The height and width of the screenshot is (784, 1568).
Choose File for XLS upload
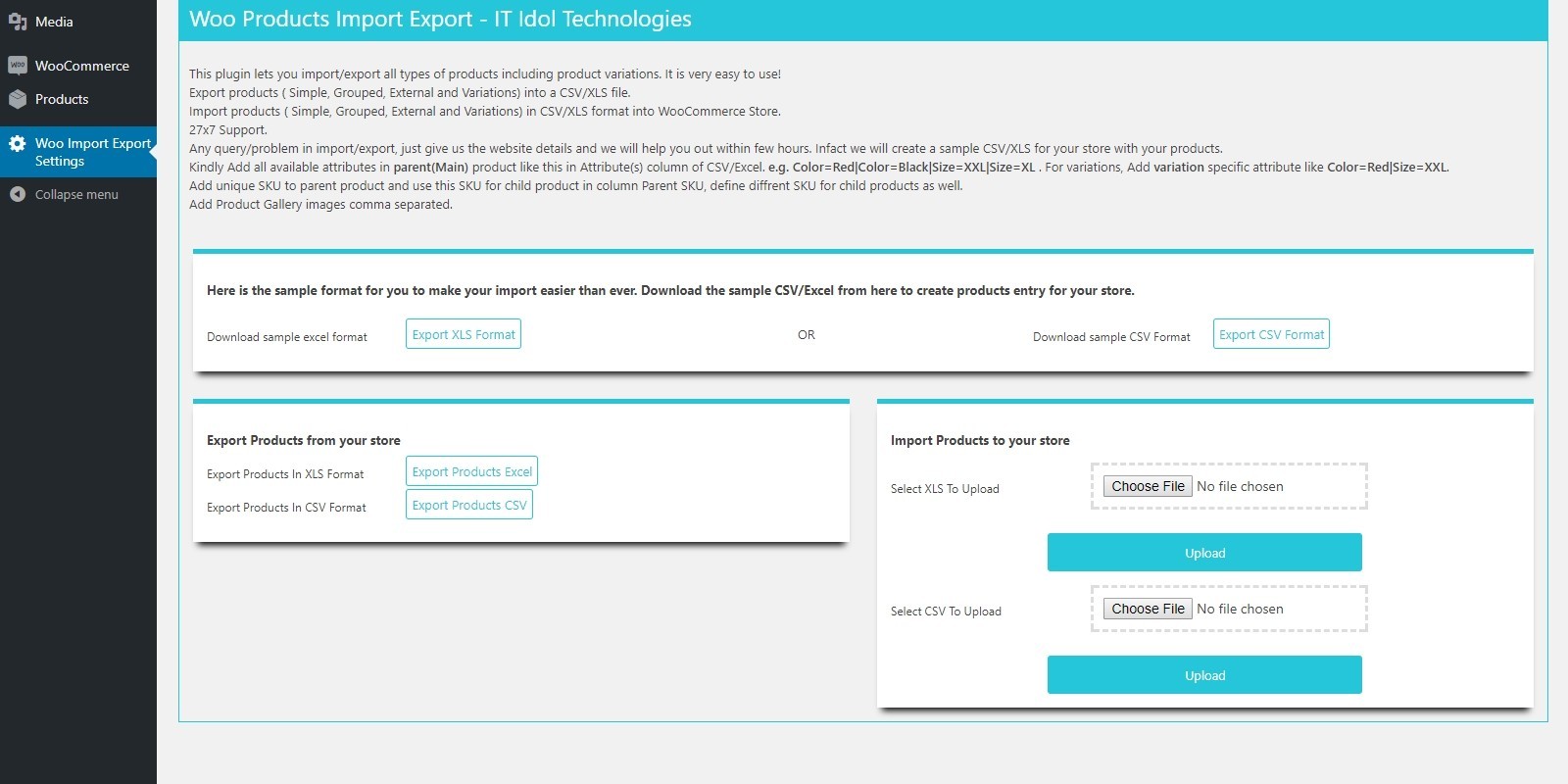(x=1148, y=486)
